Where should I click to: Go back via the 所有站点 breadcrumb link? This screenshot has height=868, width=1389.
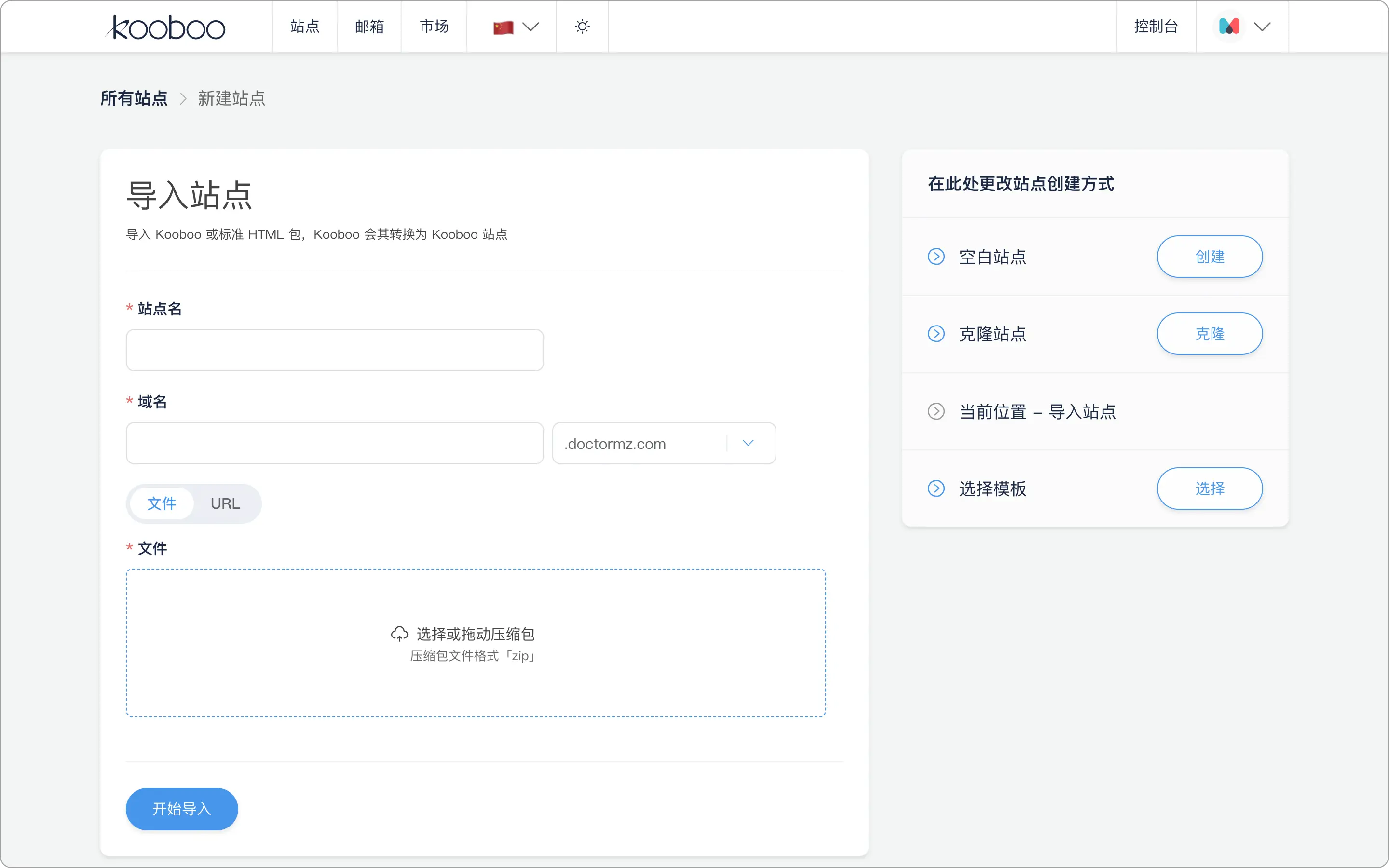(x=133, y=98)
